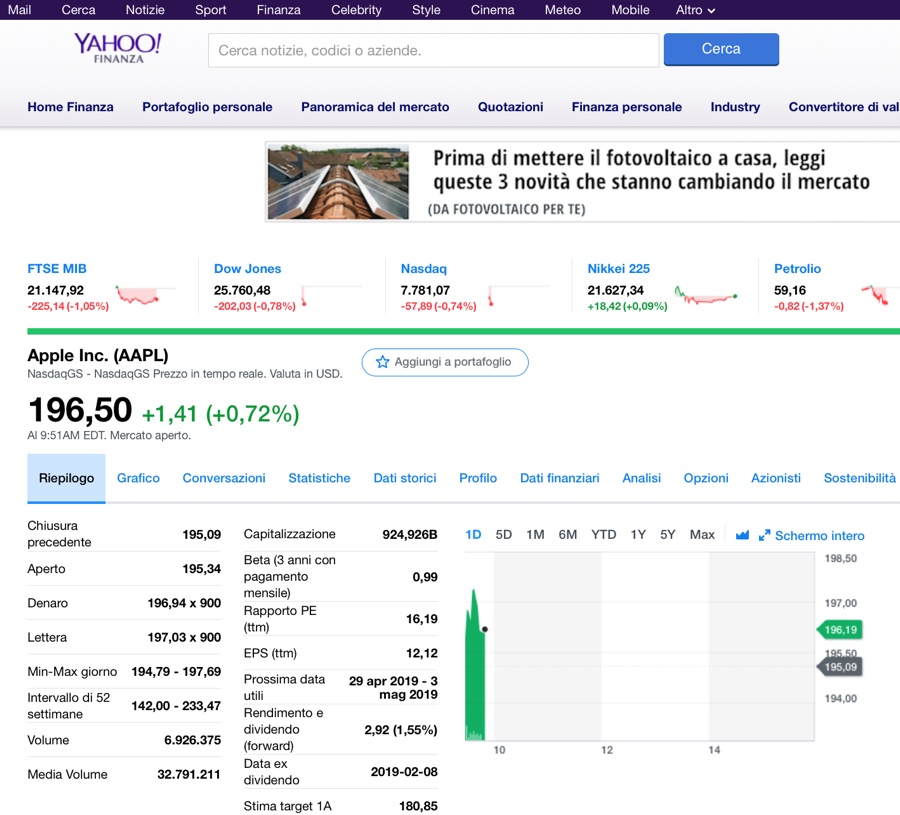The height and width of the screenshot is (815, 900).
Task: Open Panoramica del mercato link
Action: (375, 107)
